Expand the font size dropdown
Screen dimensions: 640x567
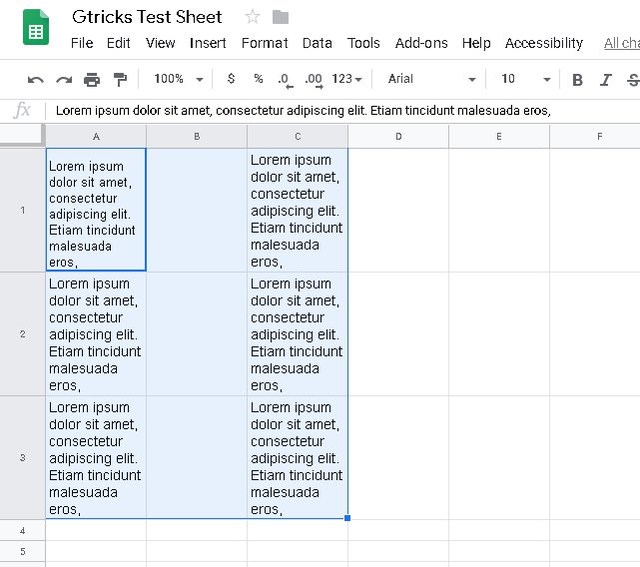pyautogui.click(x=525, y=79)
